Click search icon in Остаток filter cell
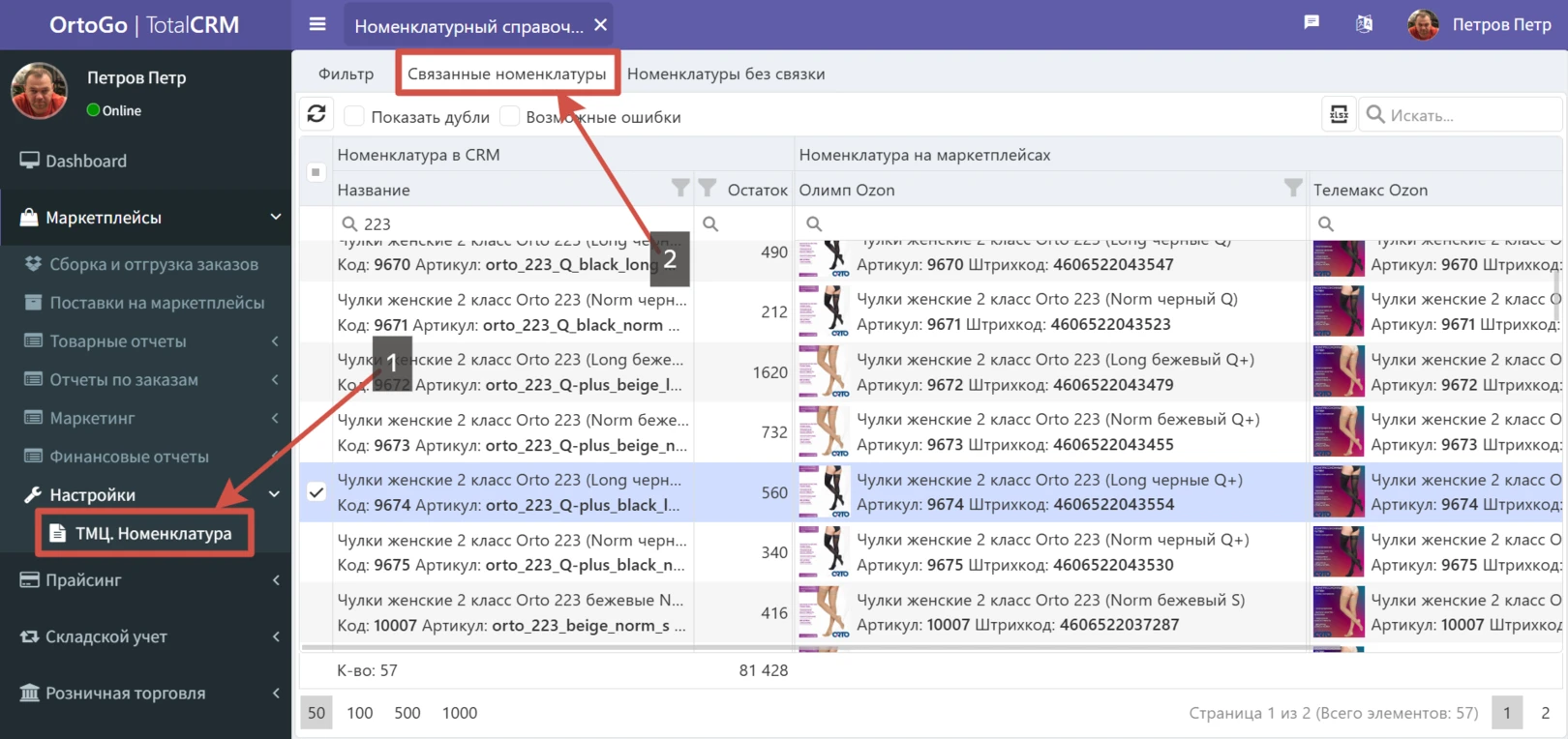This screenshot has width=1568, height=739. [710, 223]
